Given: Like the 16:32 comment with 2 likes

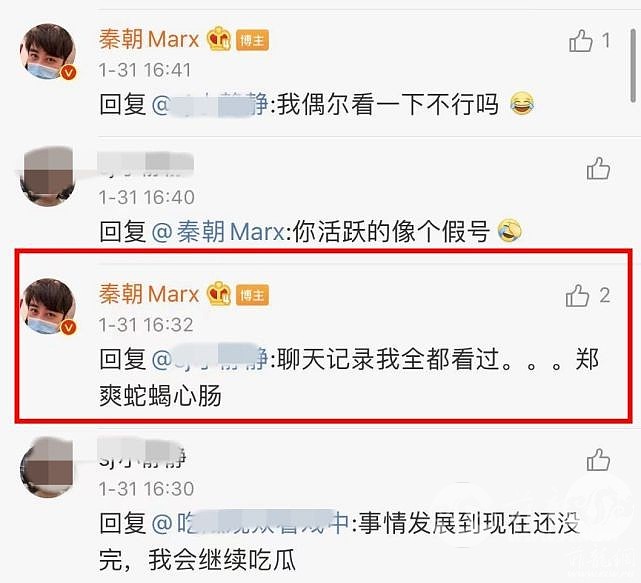Looking at the screenshot, I should [577, 295].
